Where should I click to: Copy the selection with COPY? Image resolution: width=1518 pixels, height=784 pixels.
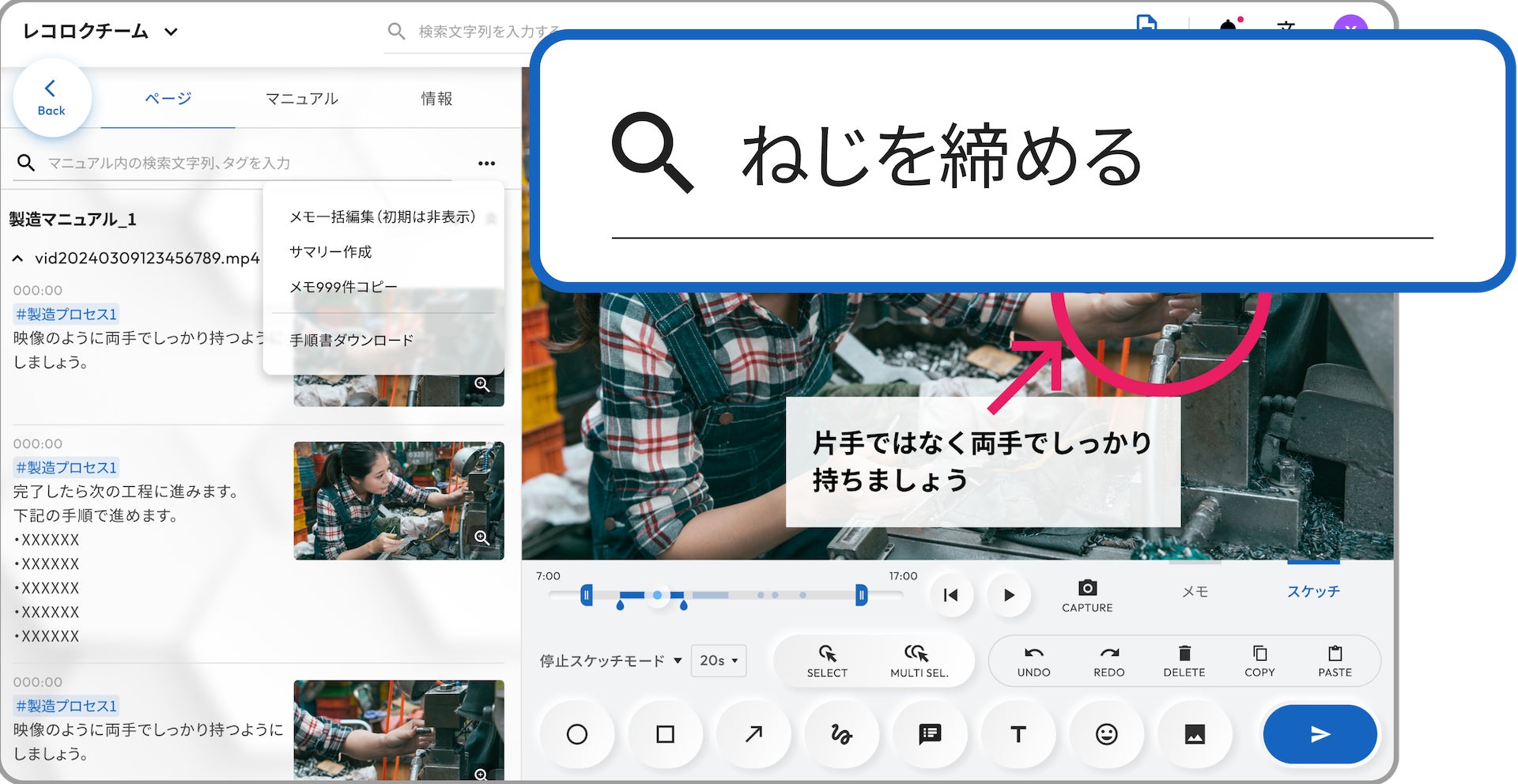click(1259, 661)
